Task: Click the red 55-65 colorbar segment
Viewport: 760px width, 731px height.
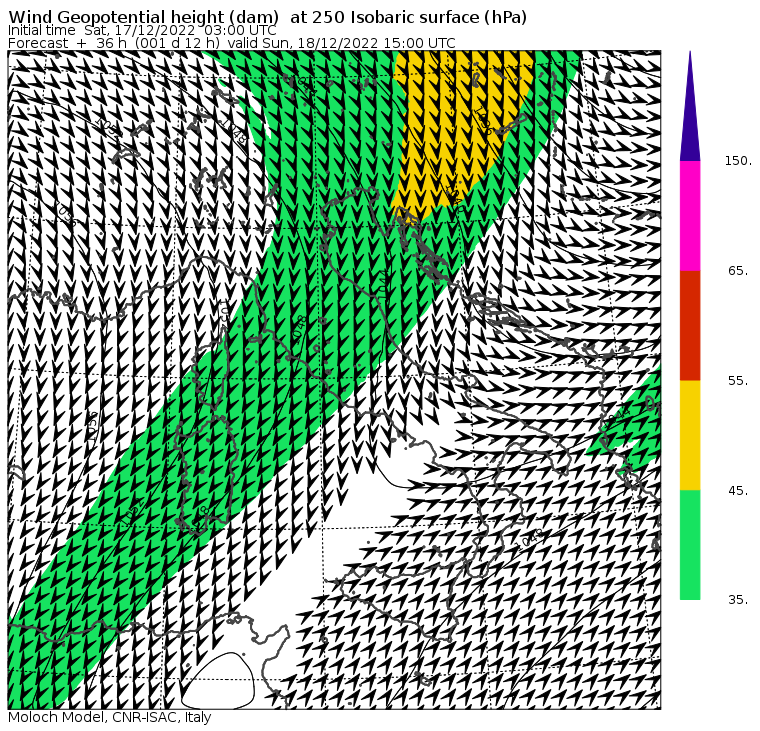Action: [690, 325]
